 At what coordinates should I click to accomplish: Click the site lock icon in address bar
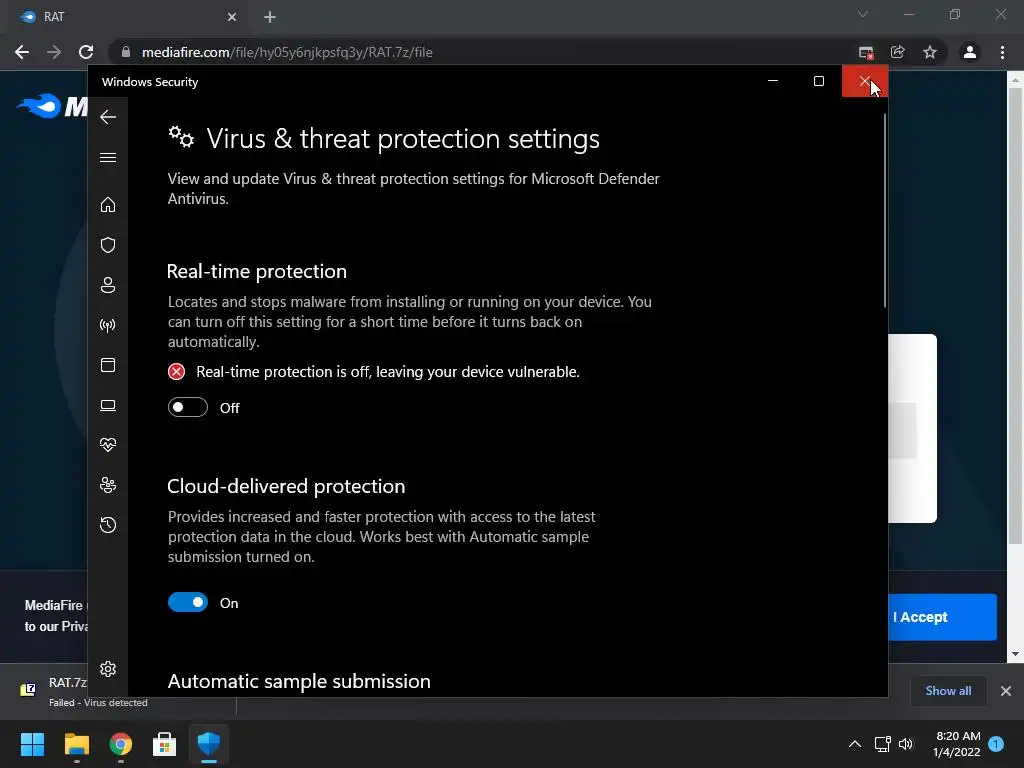coord(126,52)
